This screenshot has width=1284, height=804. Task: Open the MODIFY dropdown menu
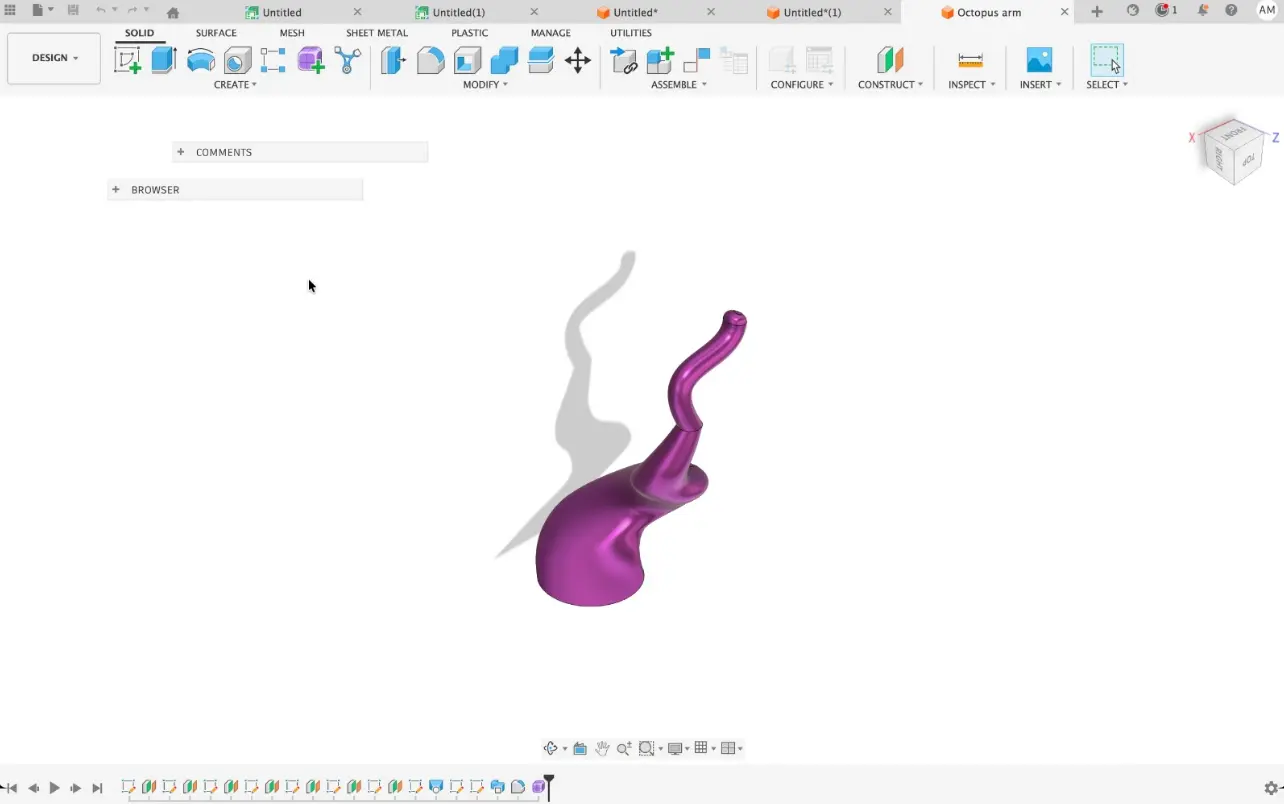click(x=485, y=84)
